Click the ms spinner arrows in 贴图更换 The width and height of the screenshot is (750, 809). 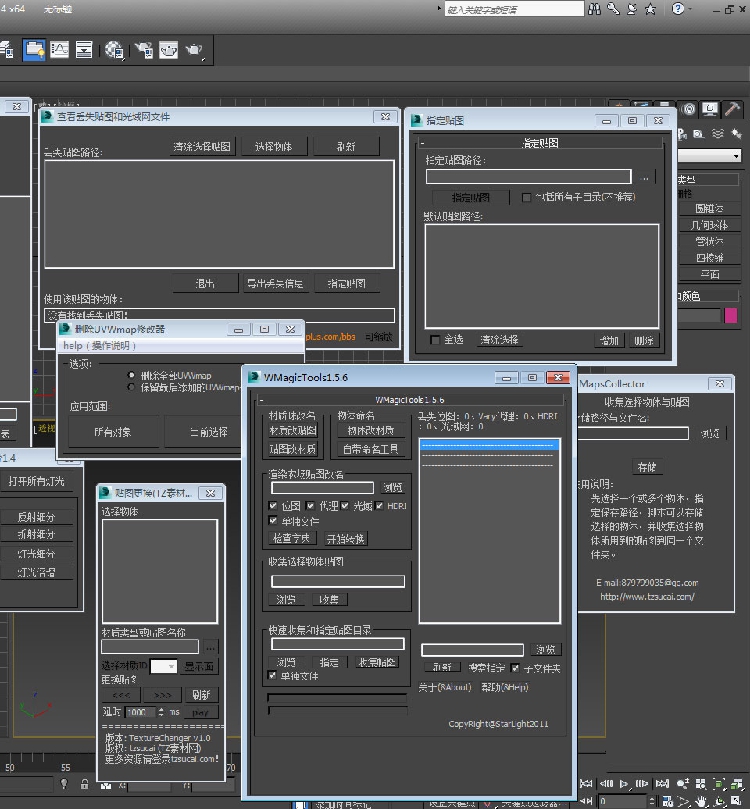[x=161, y=712]
